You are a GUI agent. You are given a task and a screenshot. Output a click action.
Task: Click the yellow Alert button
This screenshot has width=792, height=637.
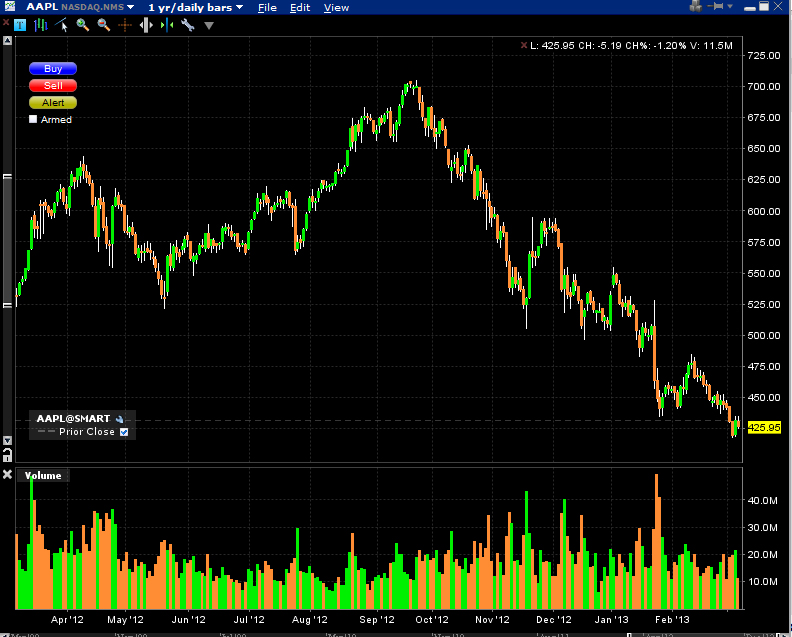[x=53, y=103]
